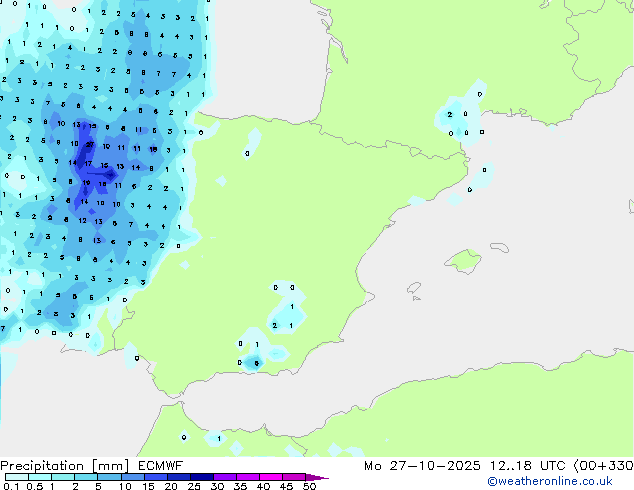Viewport: 634px width, 490px height.
Task: Click the above-50 mm arrow tip of legend
Action: (x=317, y=477)
